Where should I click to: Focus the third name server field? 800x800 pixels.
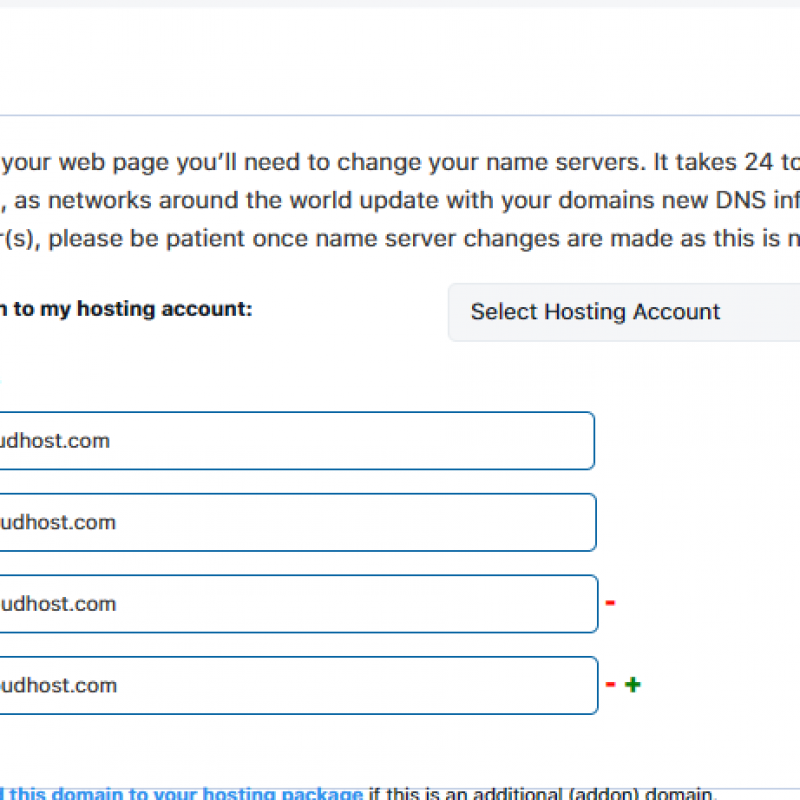pos(299,604)
